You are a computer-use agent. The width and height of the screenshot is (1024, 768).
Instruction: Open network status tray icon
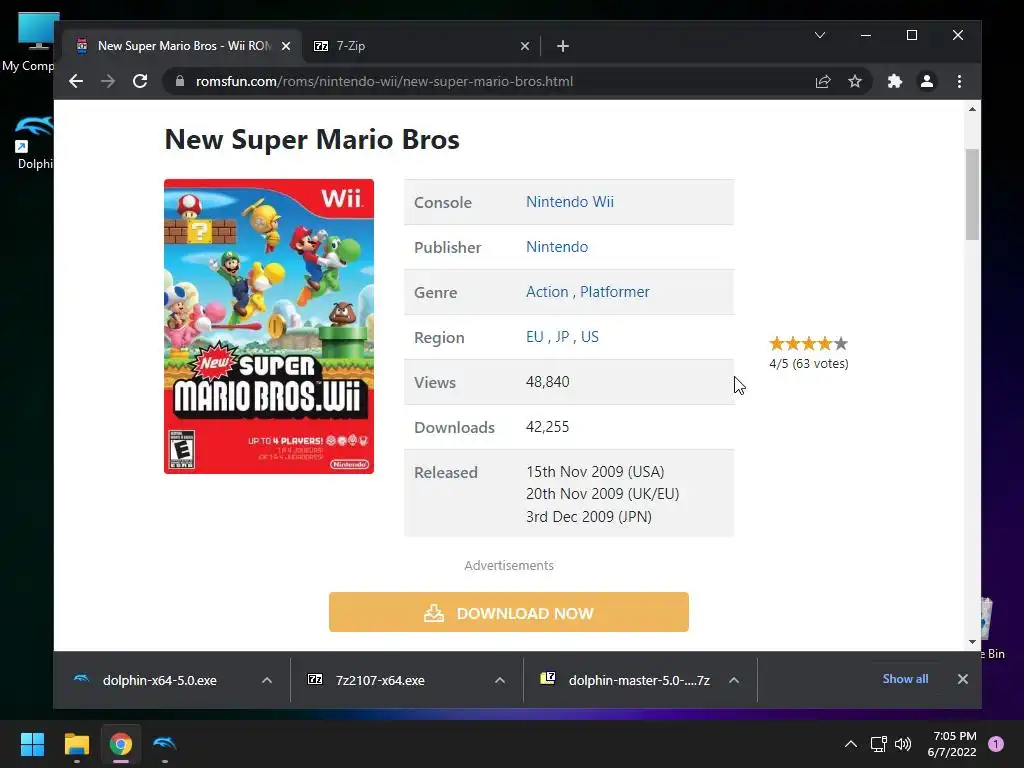[x=878, y=744]
